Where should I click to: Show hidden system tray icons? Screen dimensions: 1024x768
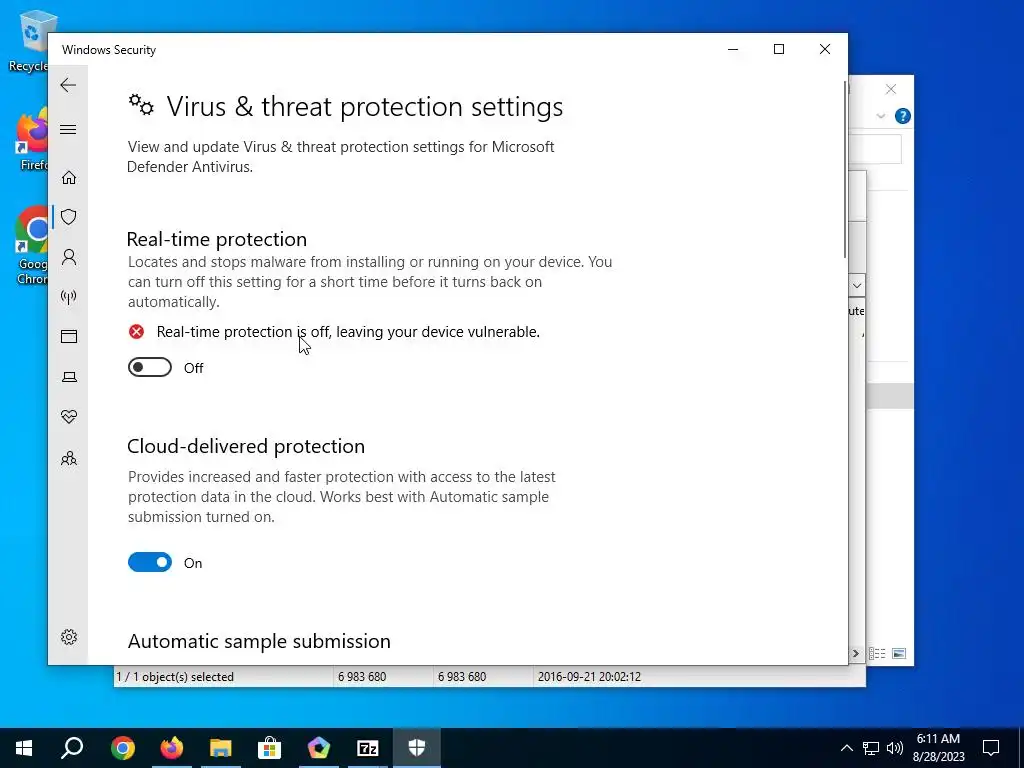(x=846, y=748)
